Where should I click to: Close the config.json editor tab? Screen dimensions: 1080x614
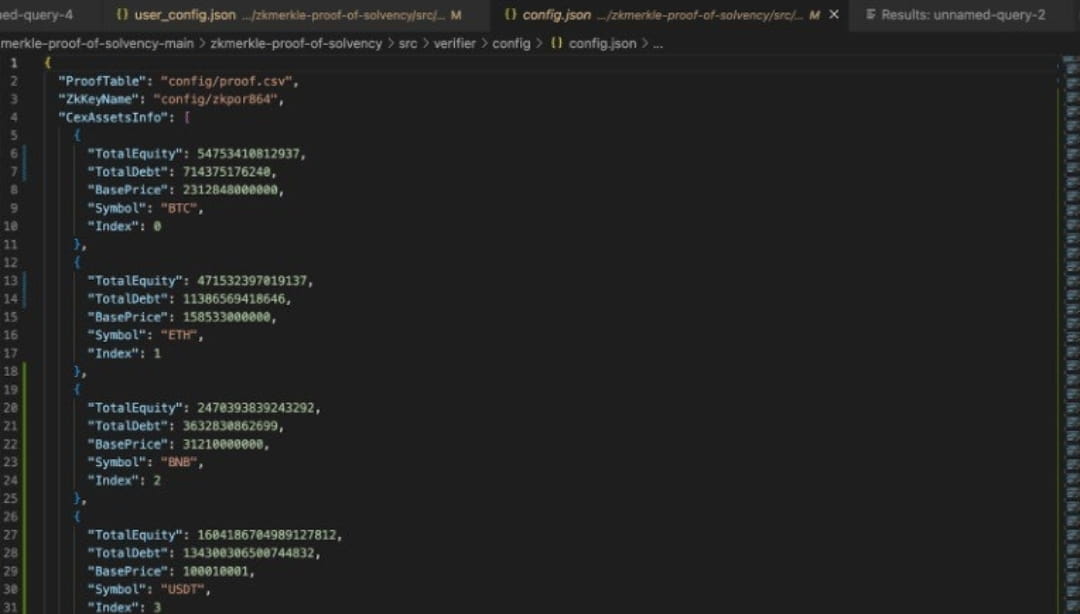834,14
